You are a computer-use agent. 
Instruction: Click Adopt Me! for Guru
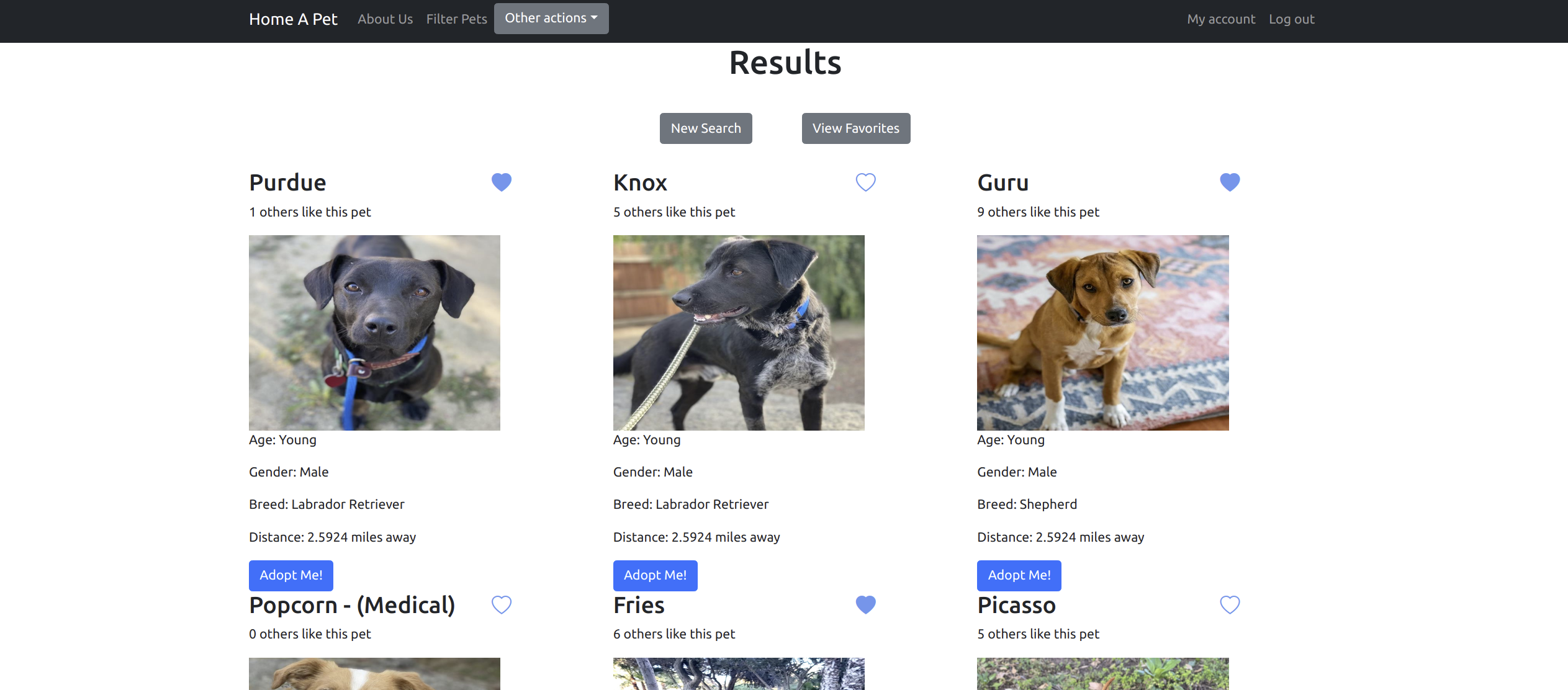(x=1019, y=576)
